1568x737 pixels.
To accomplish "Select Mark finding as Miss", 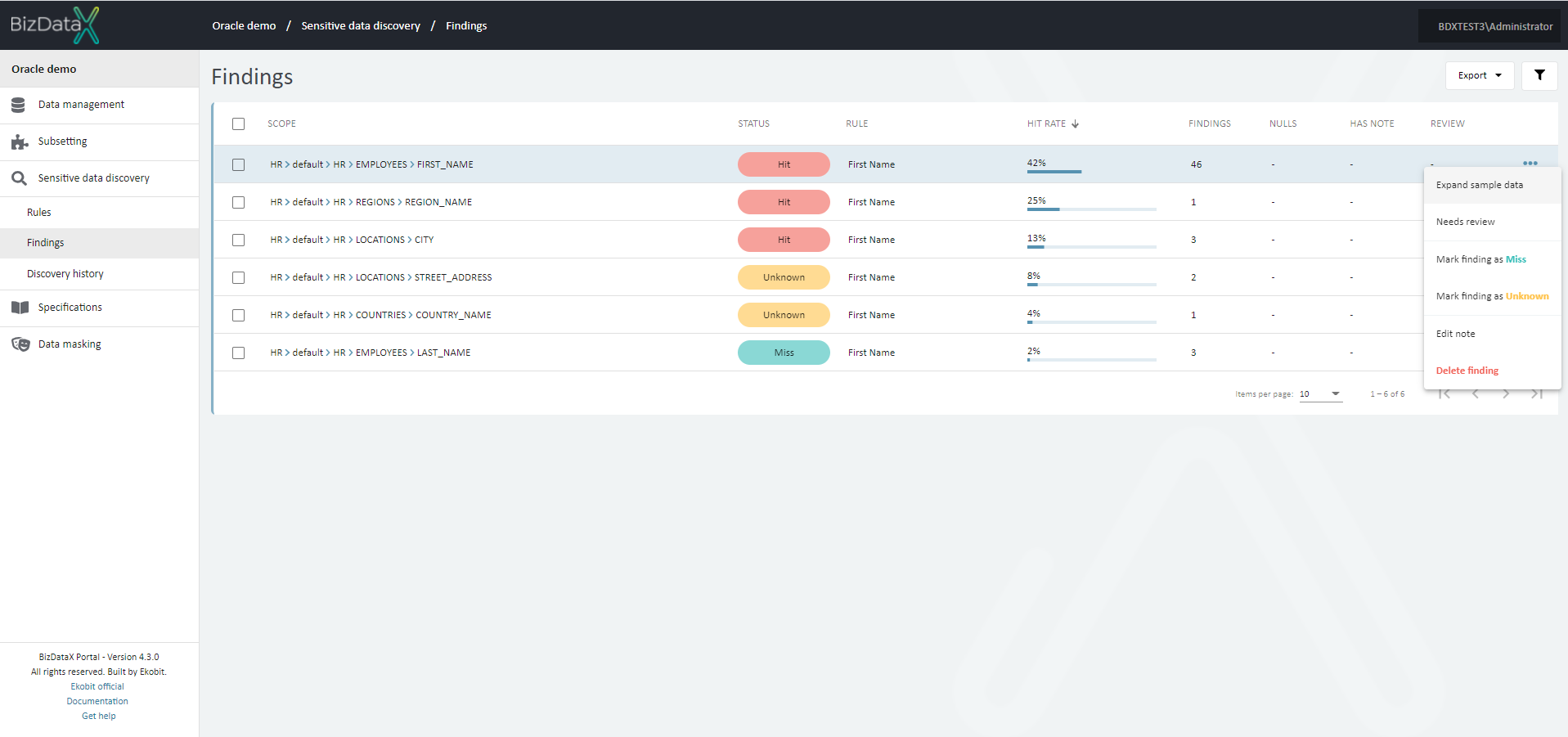I will pos(1492,259).
